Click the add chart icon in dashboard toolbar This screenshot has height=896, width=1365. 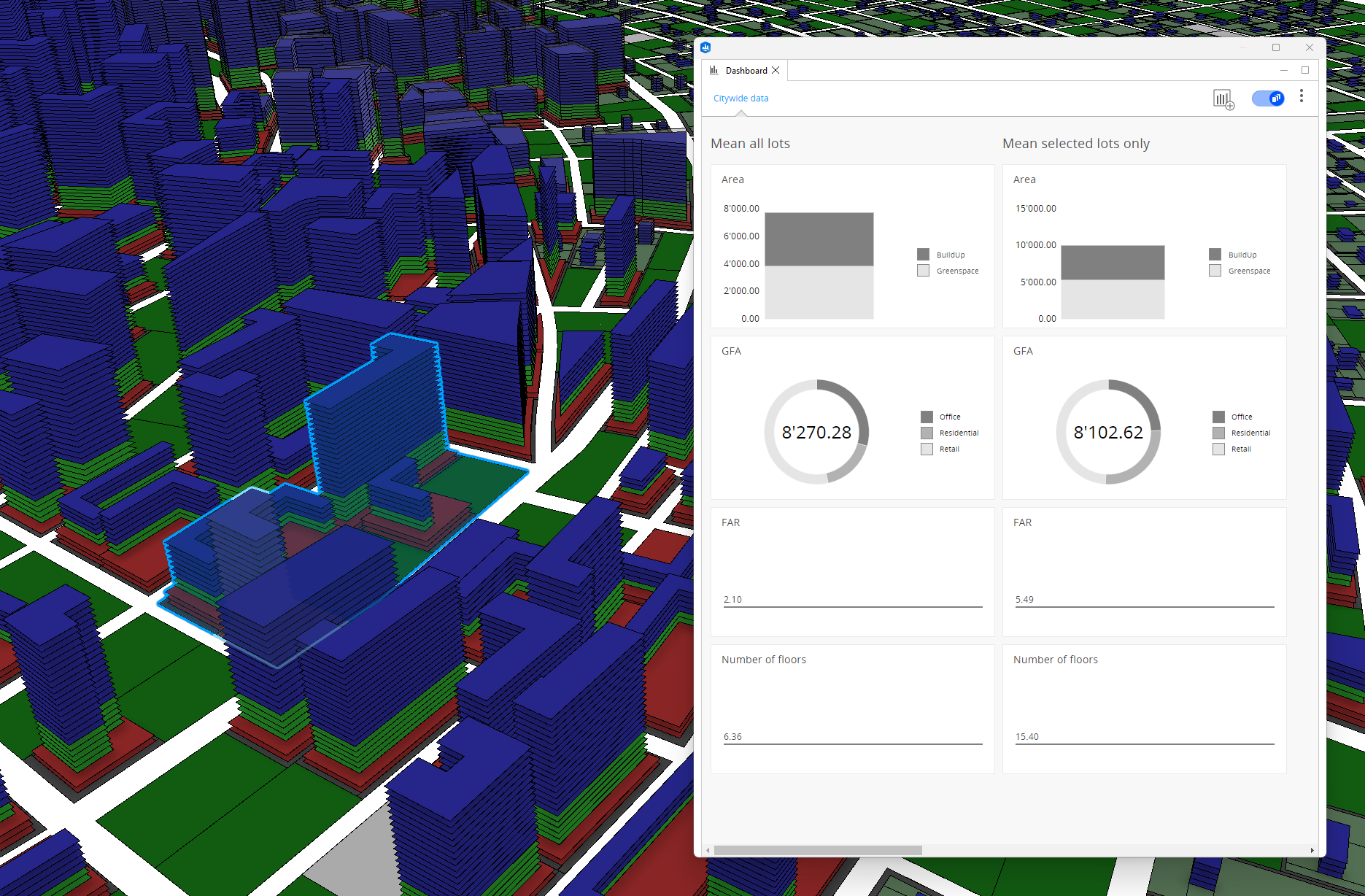(x=1223, y=99)
